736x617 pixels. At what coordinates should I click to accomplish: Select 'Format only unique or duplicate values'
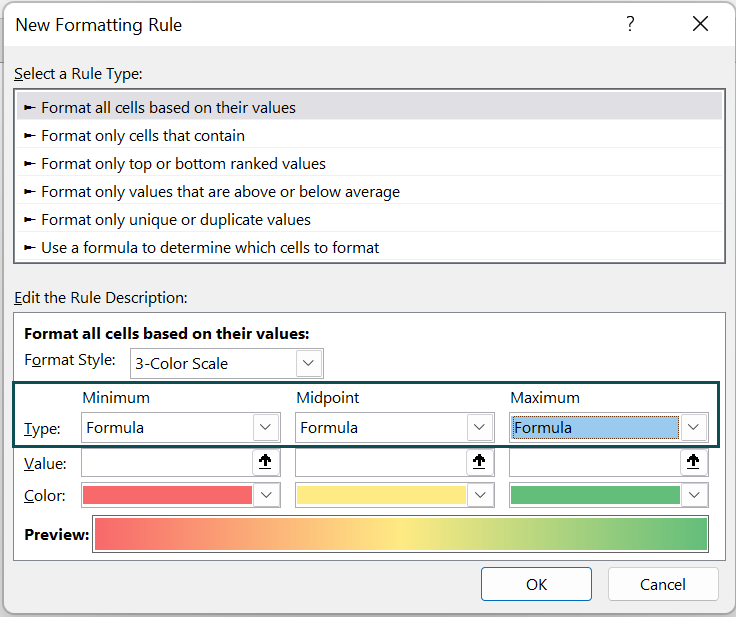click(369, 220)
